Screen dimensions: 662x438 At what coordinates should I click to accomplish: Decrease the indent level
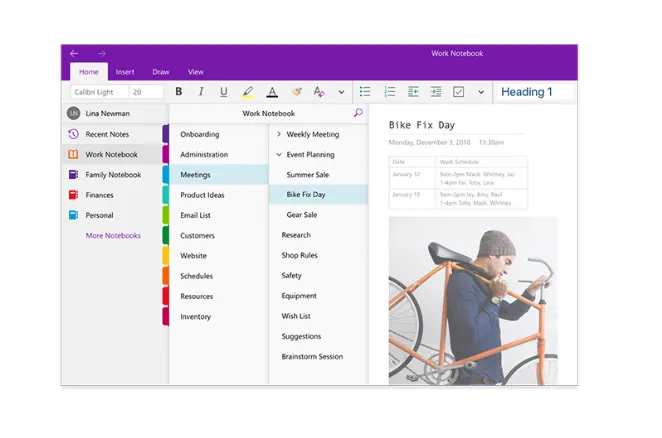pyautogui.click(x=413, y=92)
